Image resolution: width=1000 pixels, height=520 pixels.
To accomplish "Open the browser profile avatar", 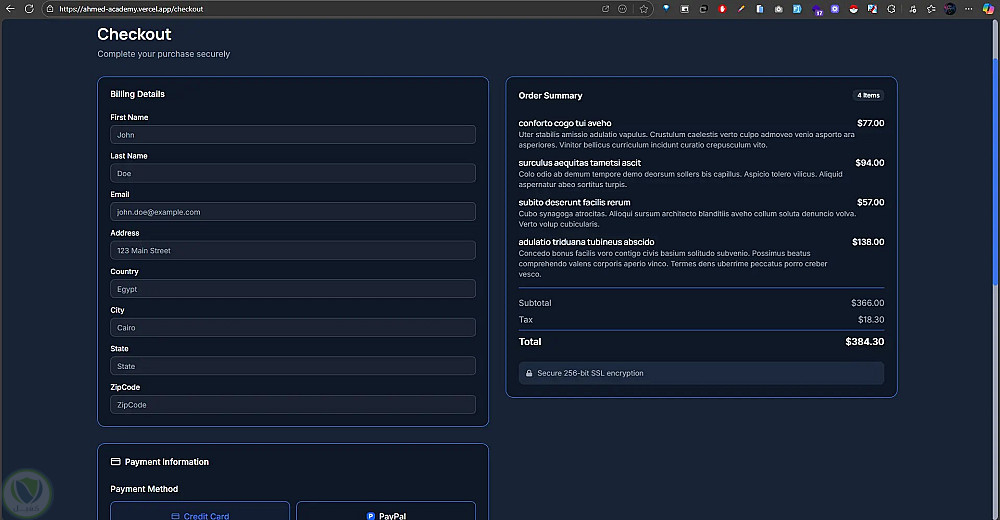I will point(950,9).
